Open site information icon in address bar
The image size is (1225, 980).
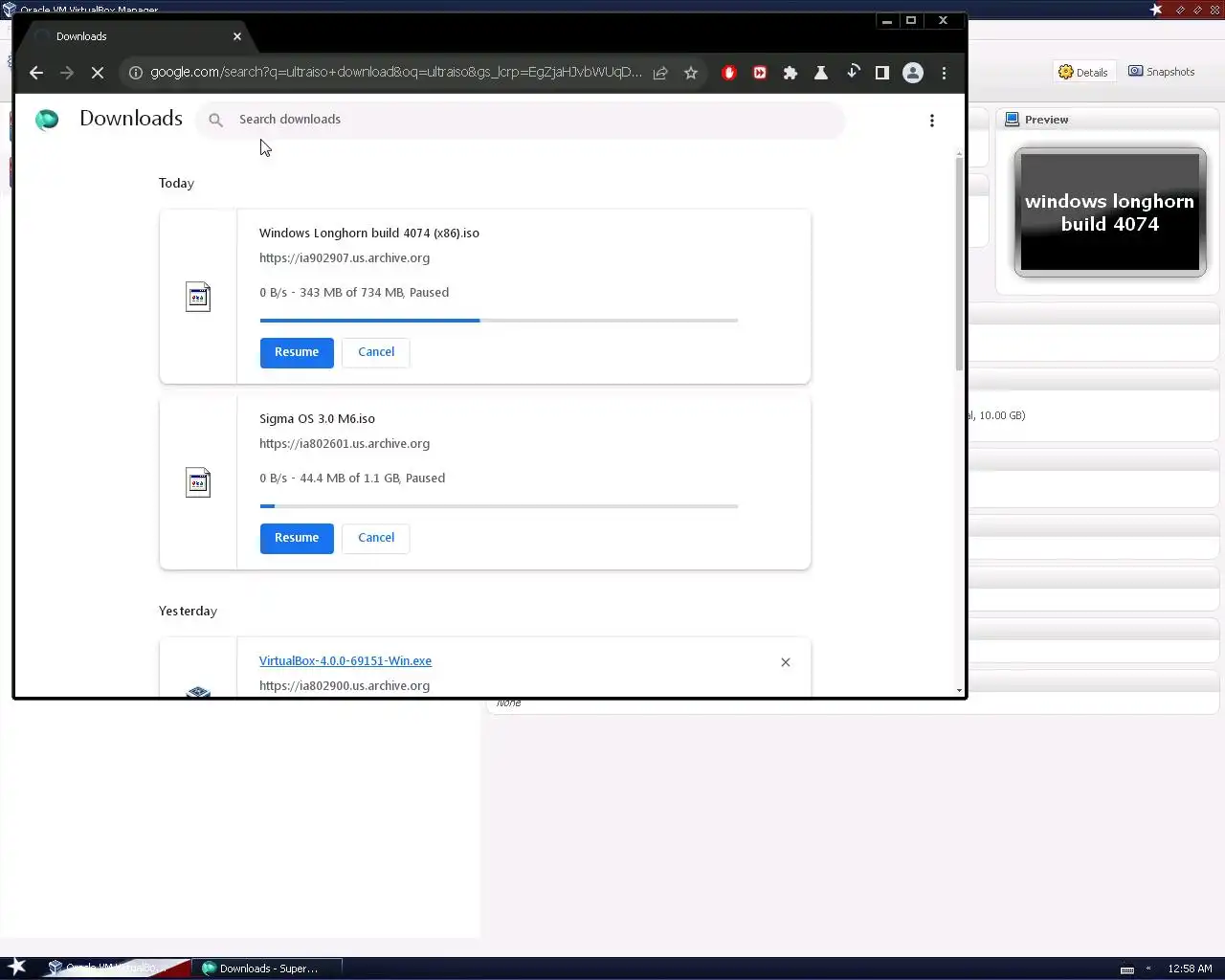(136, 73)
